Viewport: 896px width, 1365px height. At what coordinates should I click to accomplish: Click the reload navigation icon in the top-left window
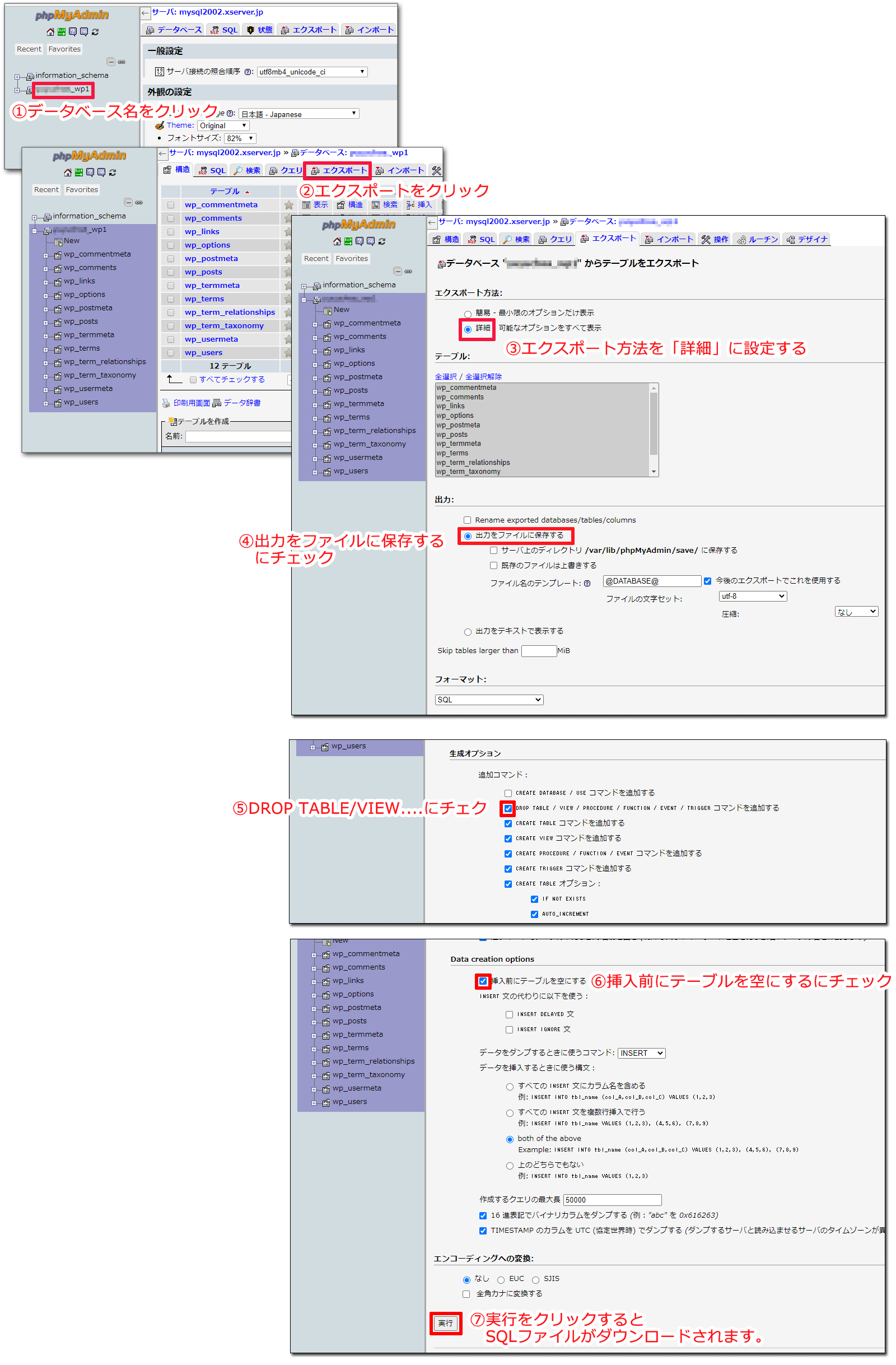(95, 32)
